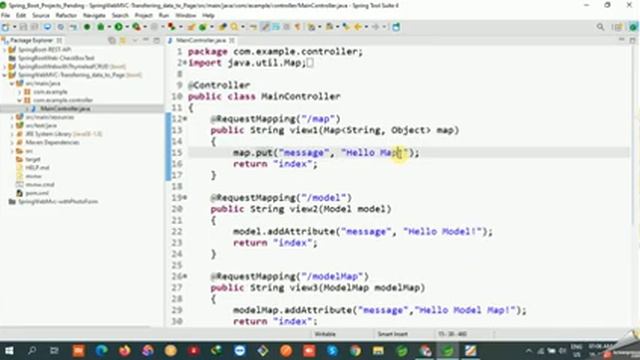Click the Save toolbar icon
640x360 pixels.
(24, 27)
